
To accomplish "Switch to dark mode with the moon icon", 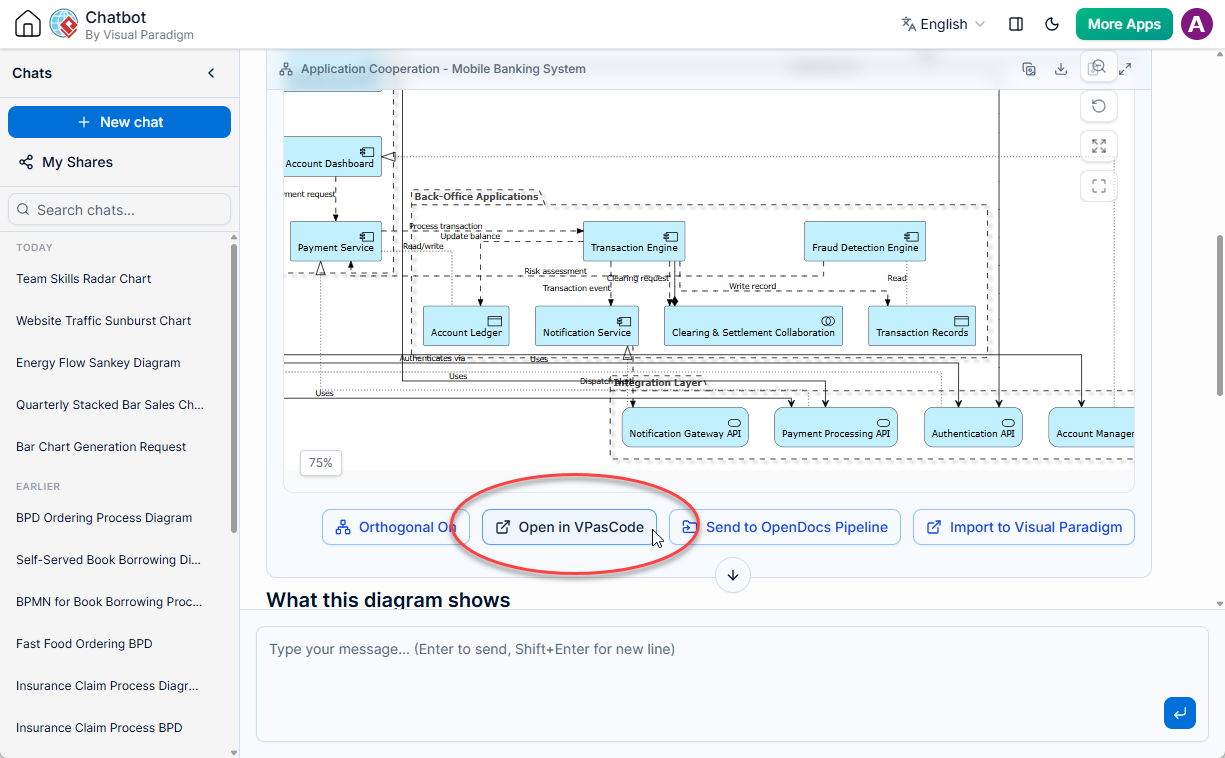I will 1052,24.
